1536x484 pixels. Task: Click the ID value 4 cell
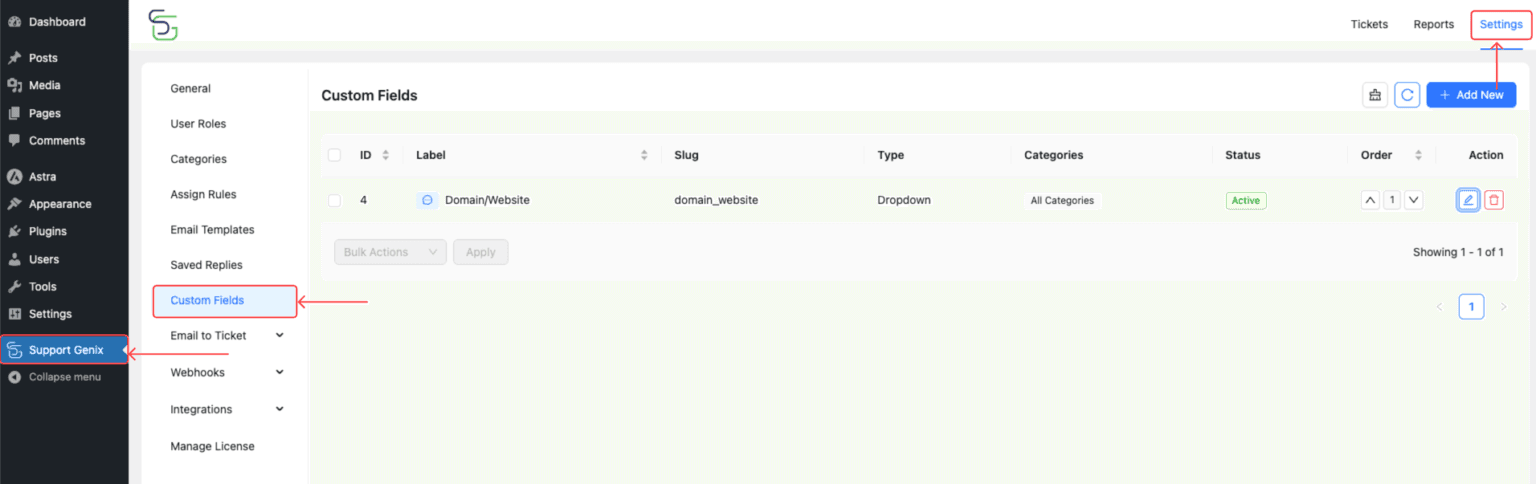click(363, 200)
